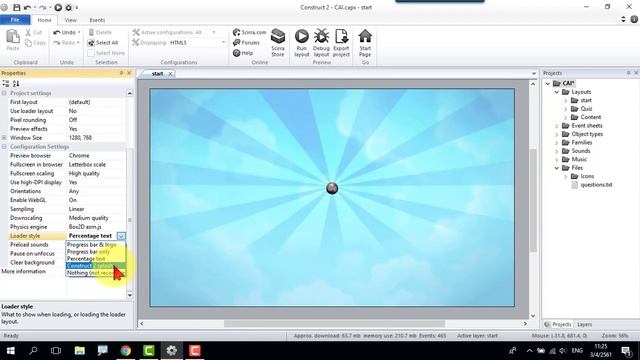The width and height of the screenshot is (640, 360).
Task: Open the Redo dropdown arrow in ribbon
Action: pyautogui.click(x=78, y=42)
